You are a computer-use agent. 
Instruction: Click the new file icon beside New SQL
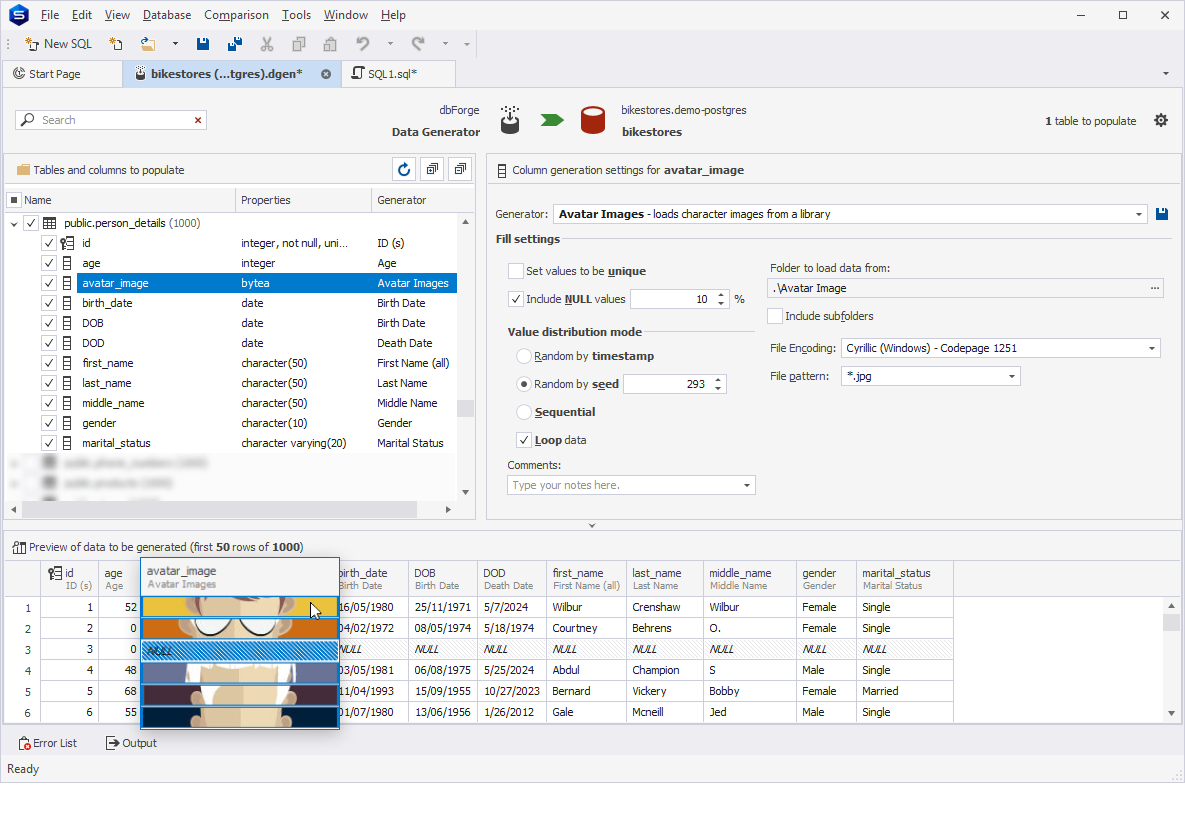click(x=116, y=44)
